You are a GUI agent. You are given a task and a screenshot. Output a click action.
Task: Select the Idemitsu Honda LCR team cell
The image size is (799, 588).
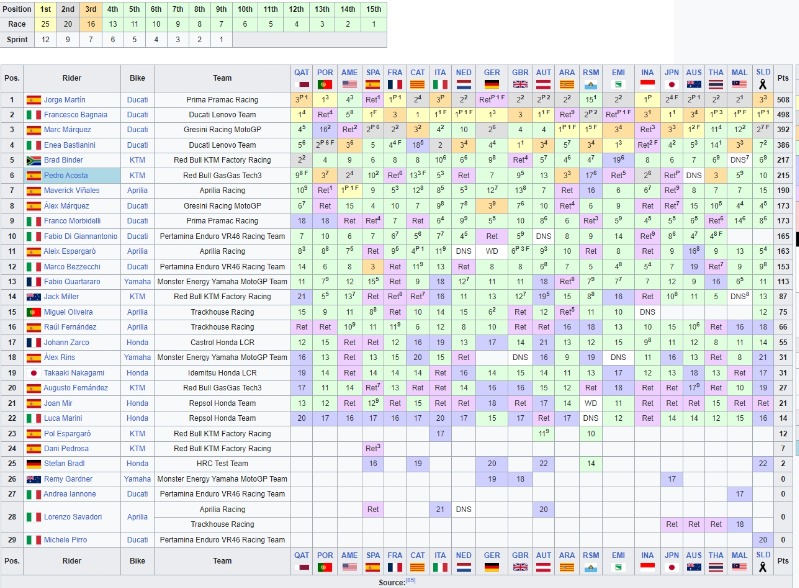click(x=222, y=373)
